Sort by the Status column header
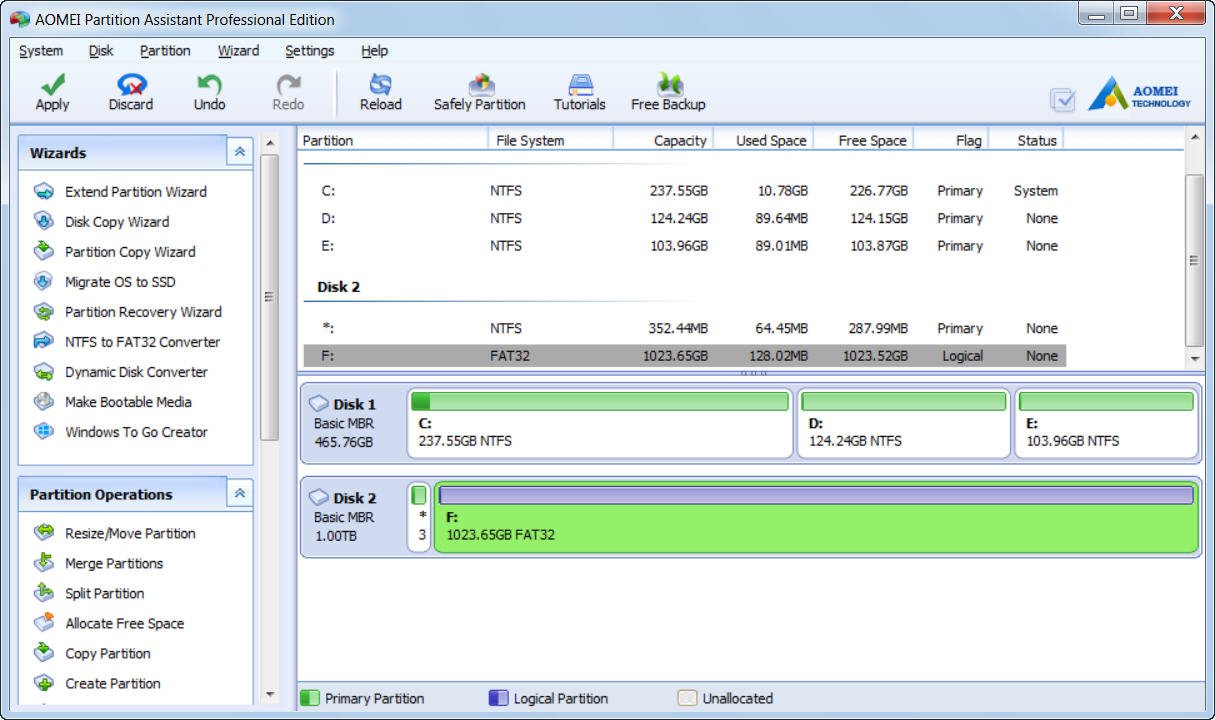 [x=1026, y=141]
